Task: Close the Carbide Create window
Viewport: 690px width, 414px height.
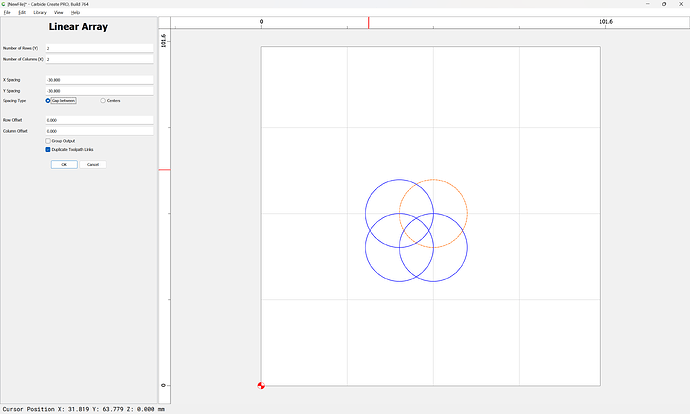Action: coord(681,4)
